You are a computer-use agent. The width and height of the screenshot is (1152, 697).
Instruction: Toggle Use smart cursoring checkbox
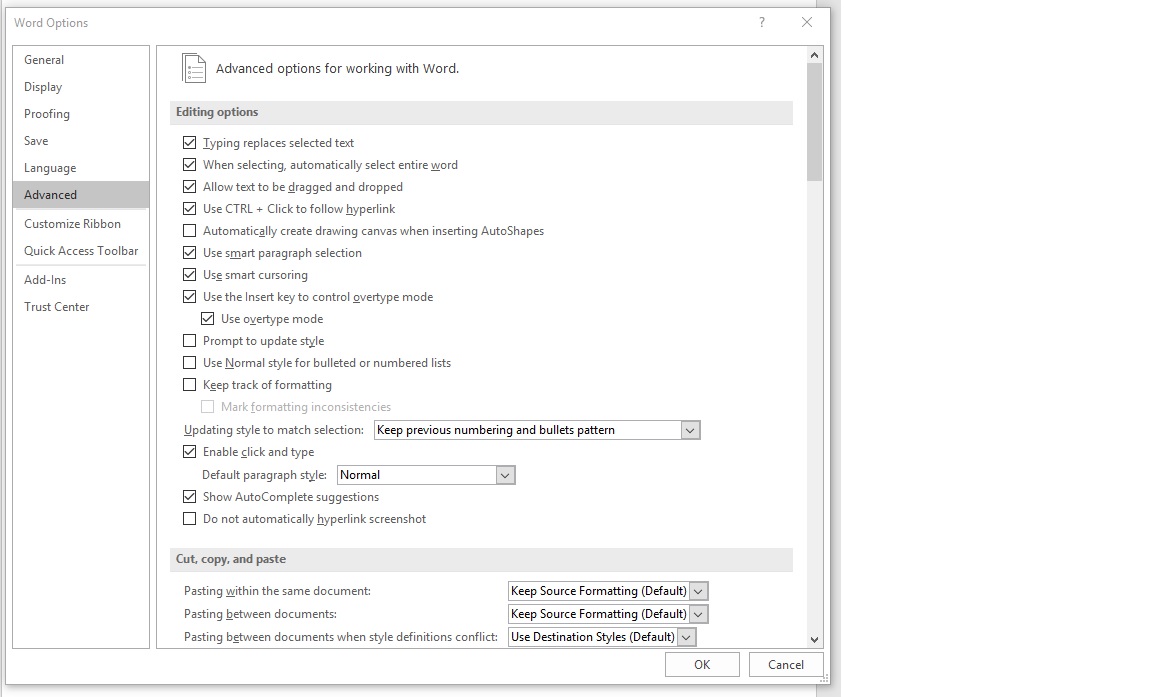click(190, 275)
